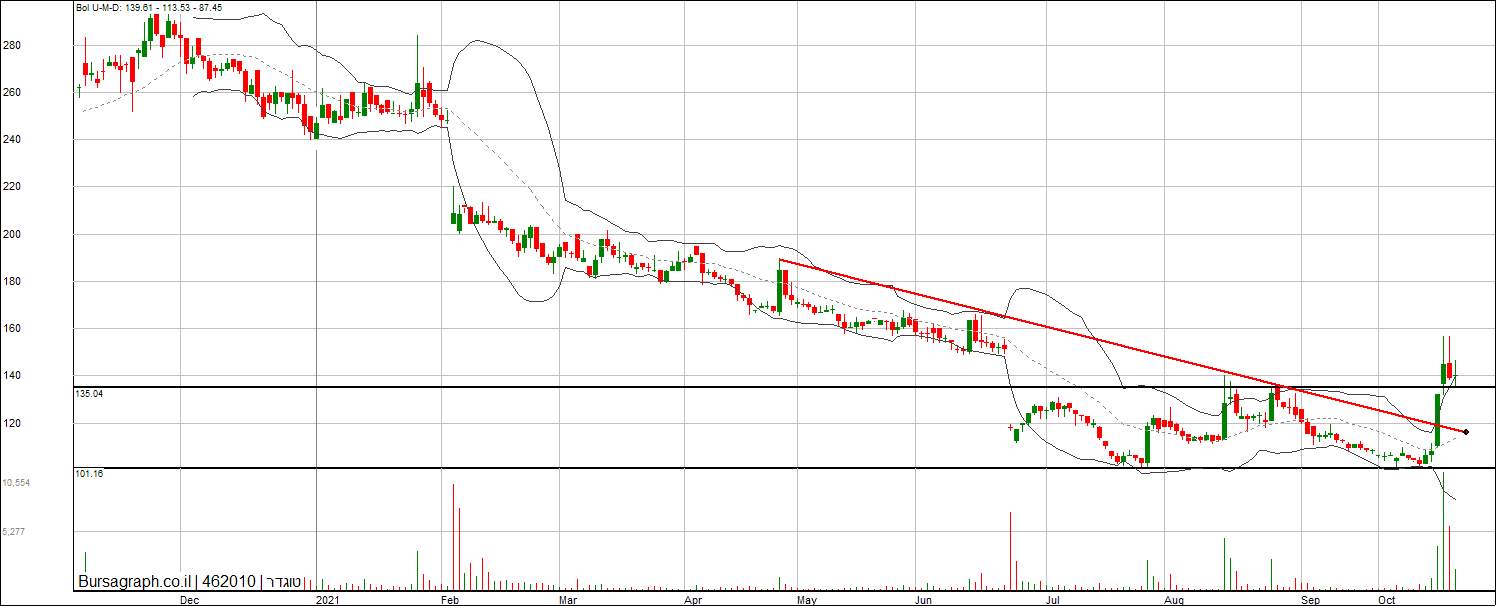Select the 120 price axis label

pyautogui.click(x=12, y=423)
